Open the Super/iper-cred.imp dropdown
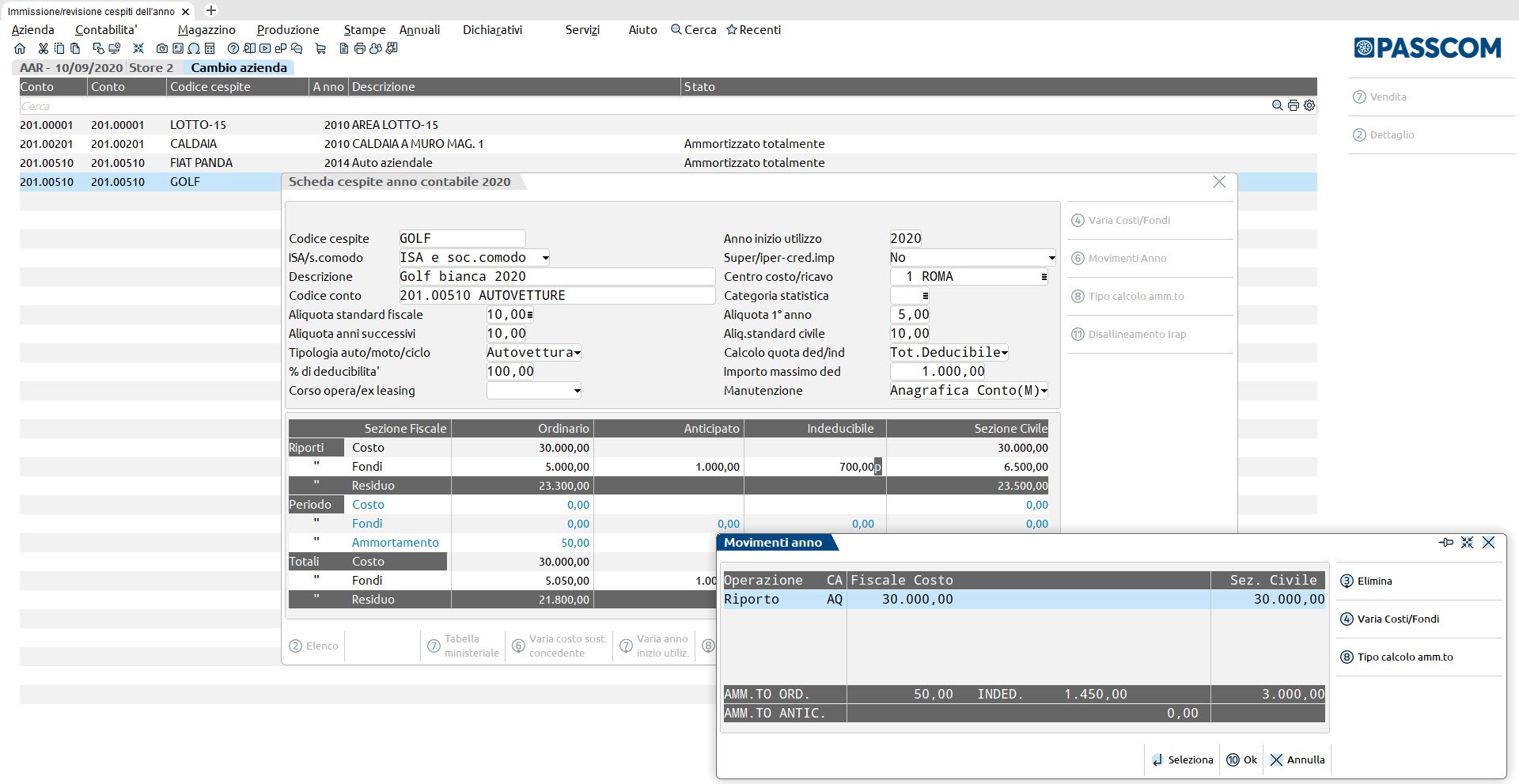This screenshot has height=784, width=1519. coord(1051,258)
